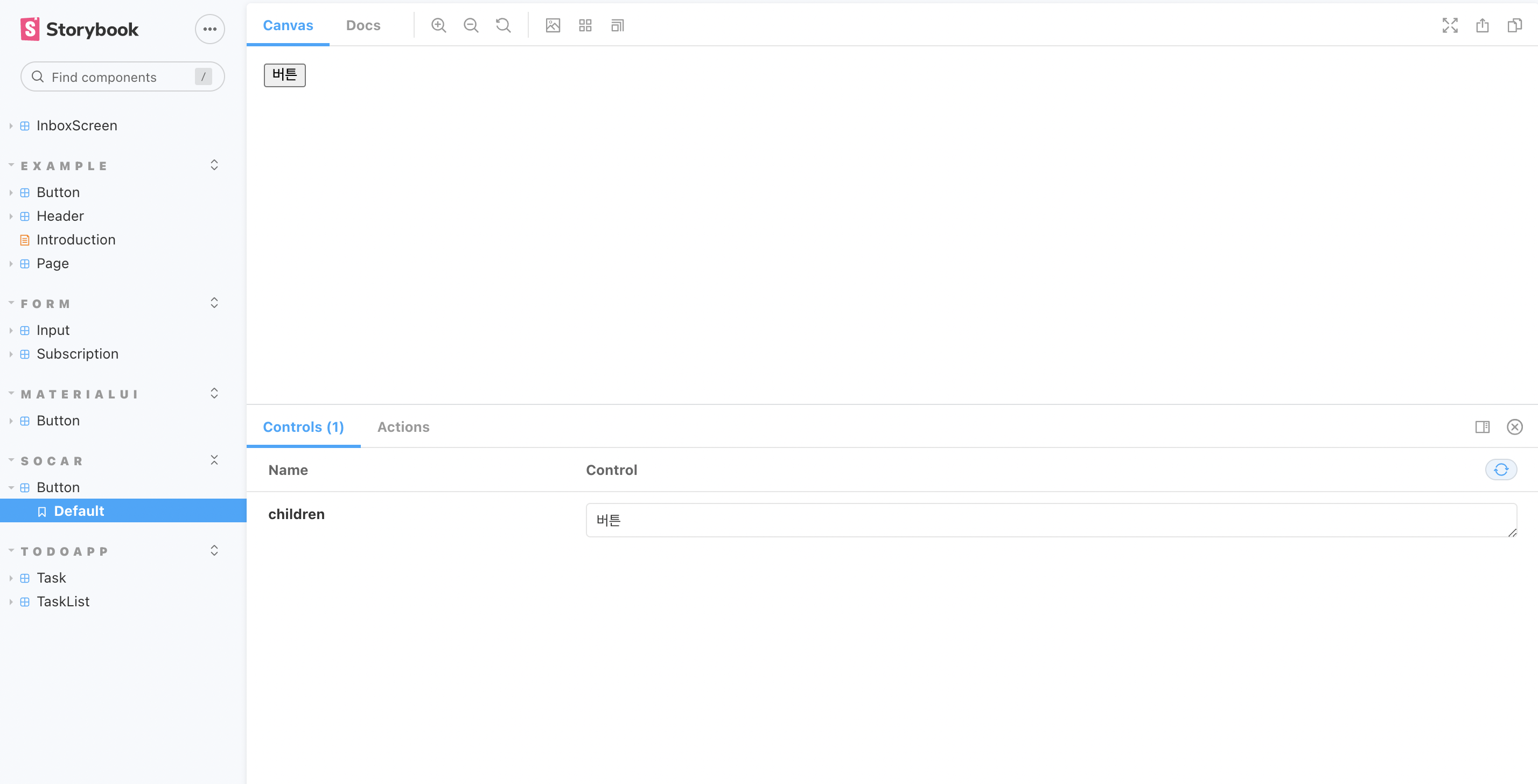Click the Introduction document icon
This screenshot has width=1538, height=784.
(x=24, y=240)
